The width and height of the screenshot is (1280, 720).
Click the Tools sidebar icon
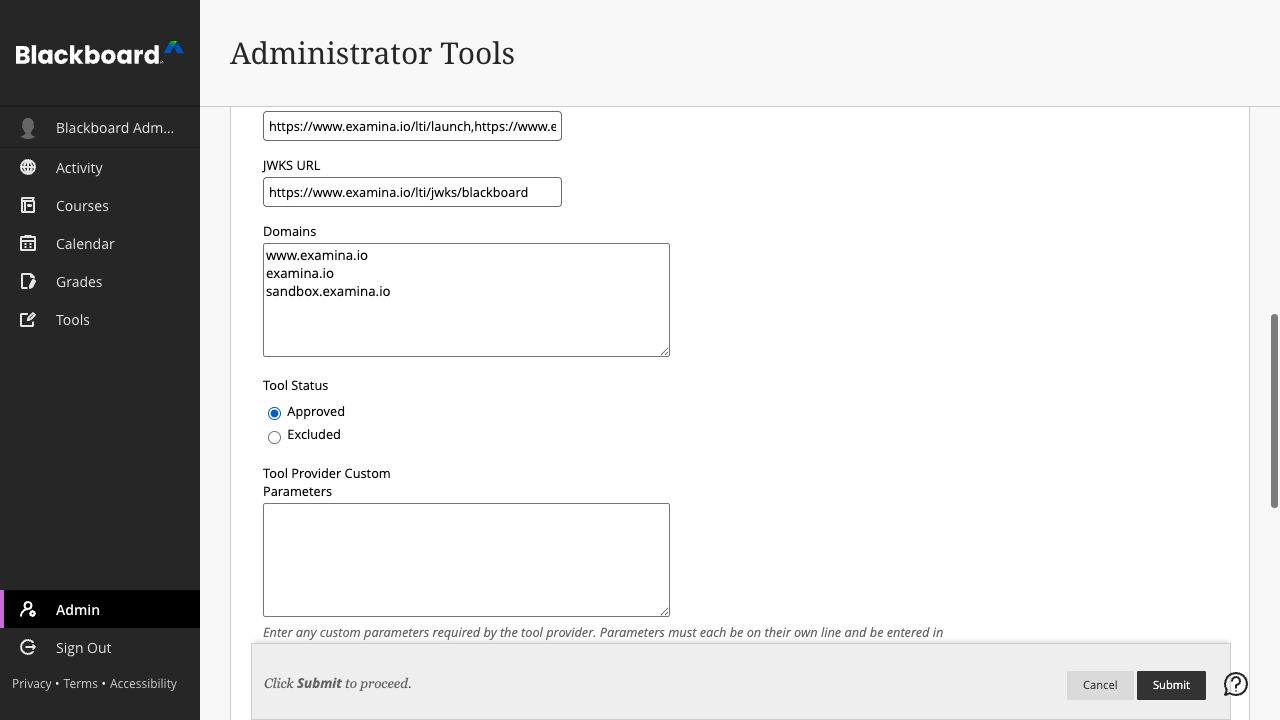28,319
